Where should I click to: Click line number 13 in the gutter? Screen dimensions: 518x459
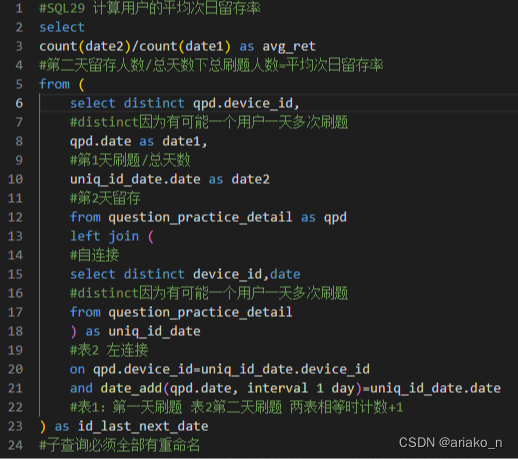click(x=15, y=236)
